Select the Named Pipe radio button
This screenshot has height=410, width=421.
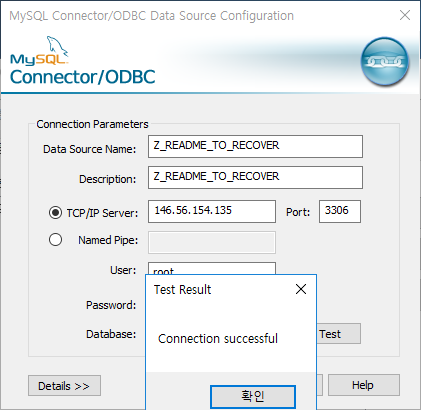coord(55,240)
